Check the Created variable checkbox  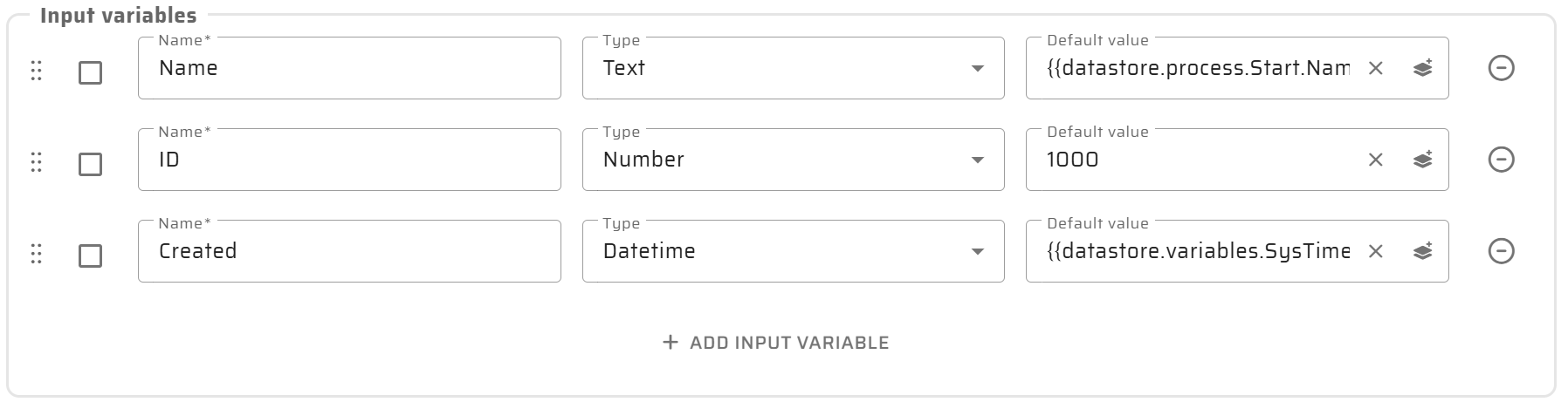tap(90, 256)
